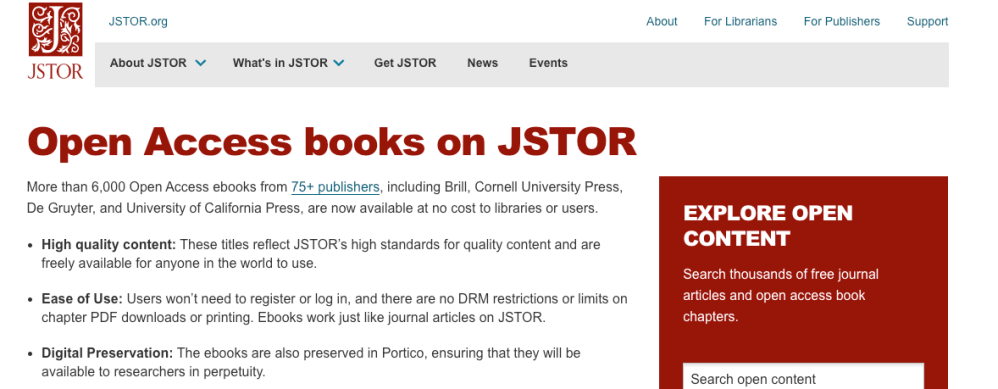Click the Search open content field
998x389 pixels.
pyautogui.click(x=803, y=376)
